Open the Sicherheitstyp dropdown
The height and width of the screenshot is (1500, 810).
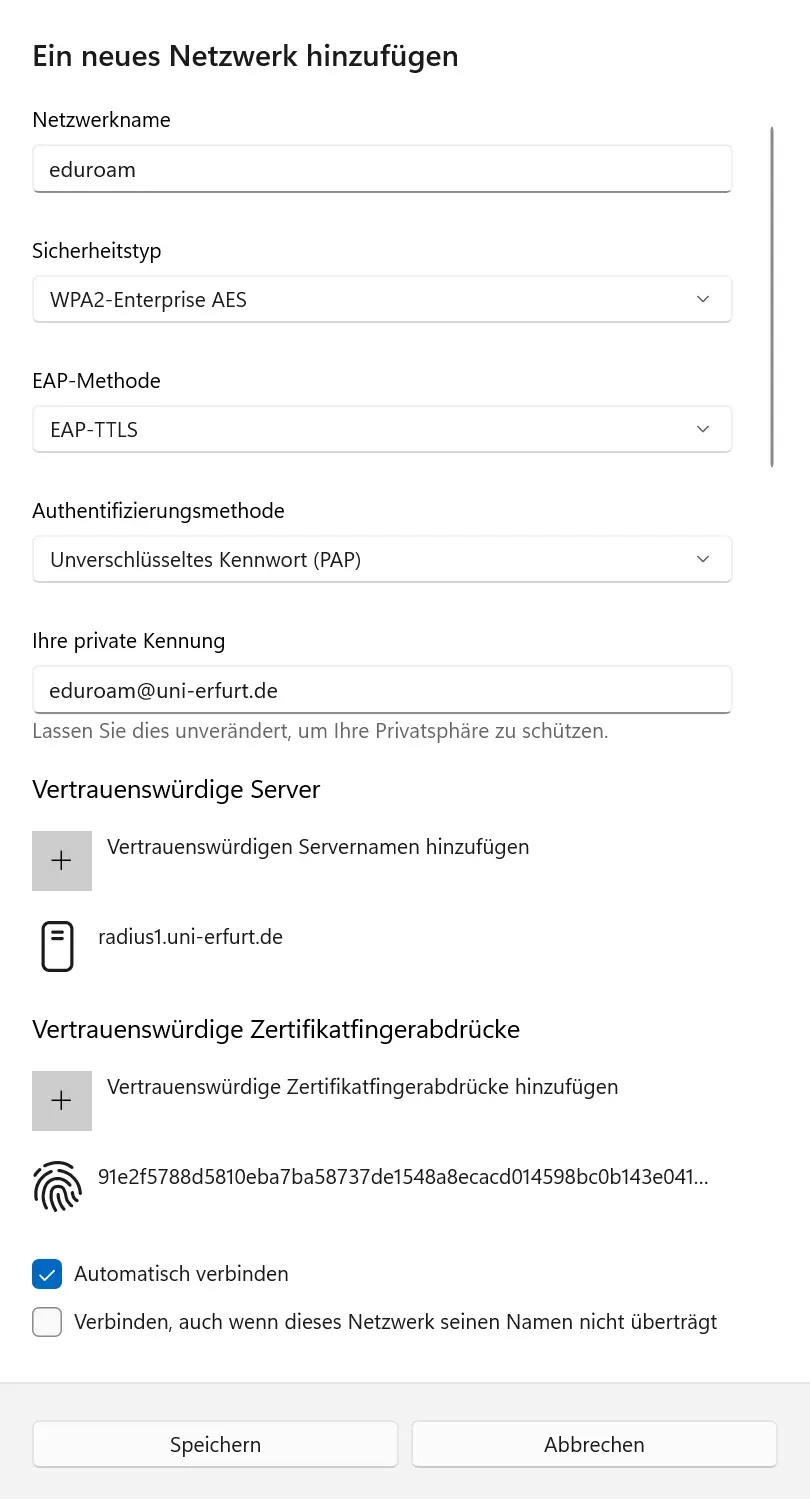382,299
